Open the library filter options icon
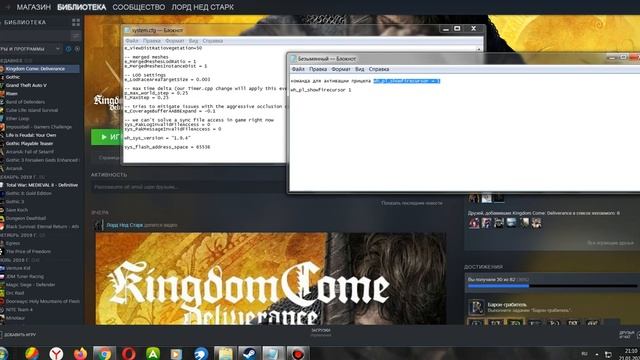This screenshot has height=360, width=640. pyautogui.click(x=76, y=36)
